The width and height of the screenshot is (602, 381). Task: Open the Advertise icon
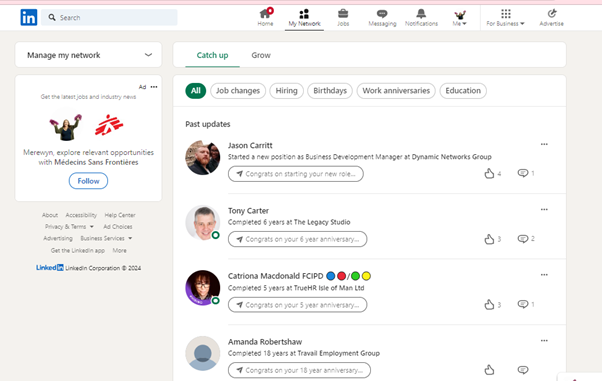pos(551,18)
